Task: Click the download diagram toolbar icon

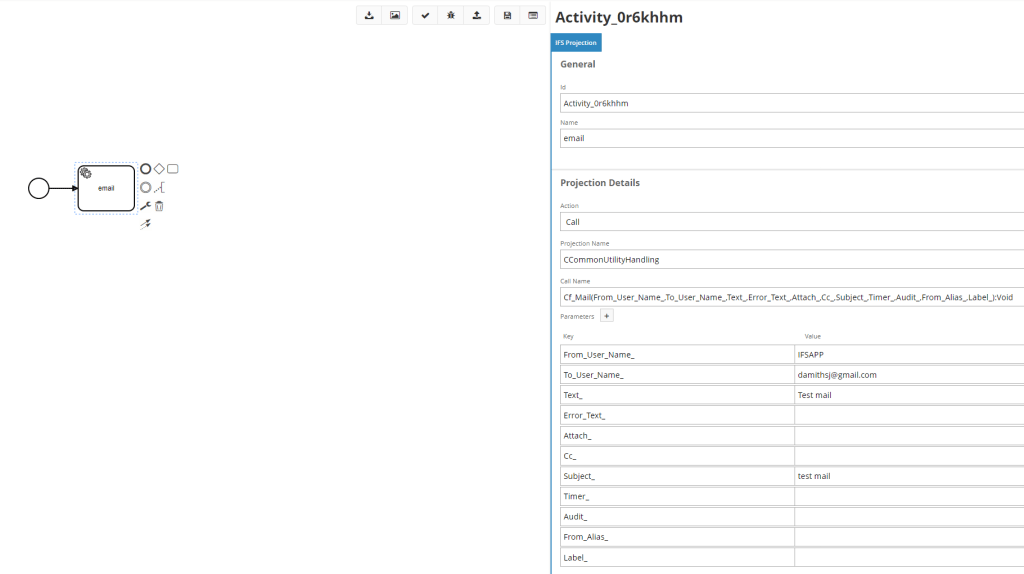Action: (369, 16)
